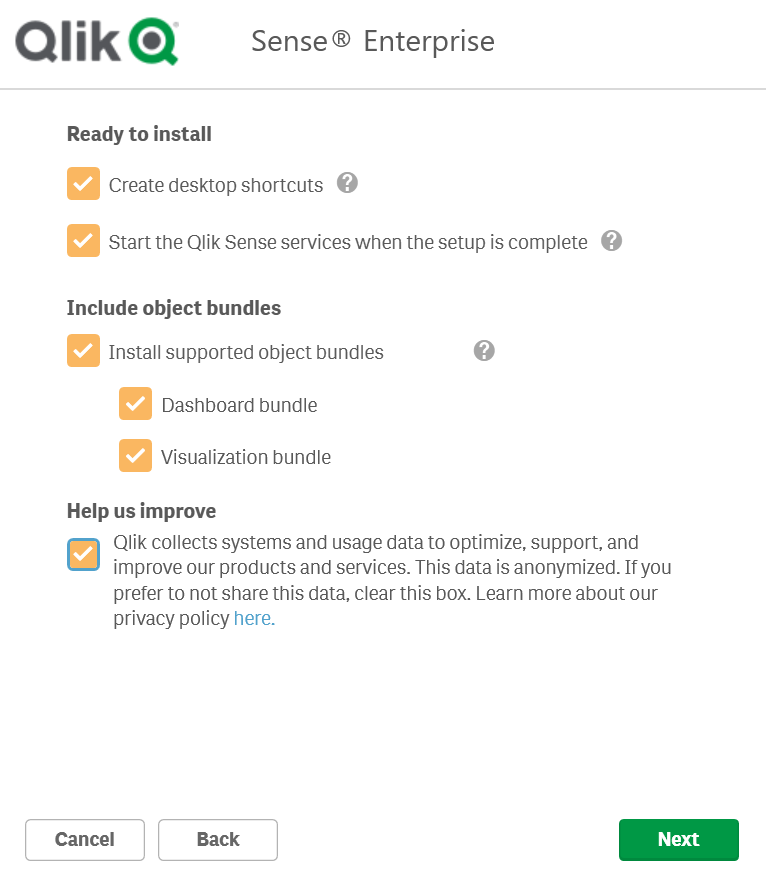The image size is (766, 889).
Task: Open help icon beside Create desktop shortcuts
Action: [x=347, y=183]
